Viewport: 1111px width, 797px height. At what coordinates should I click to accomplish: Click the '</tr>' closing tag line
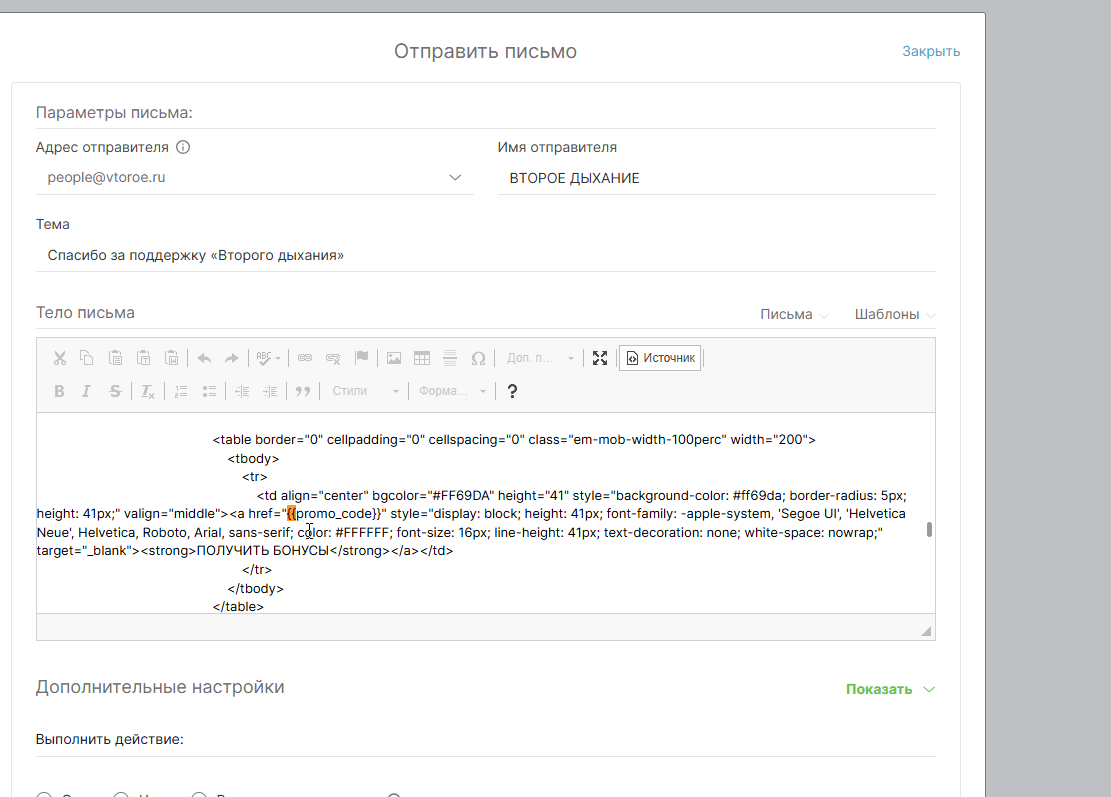tap(256, 570)
